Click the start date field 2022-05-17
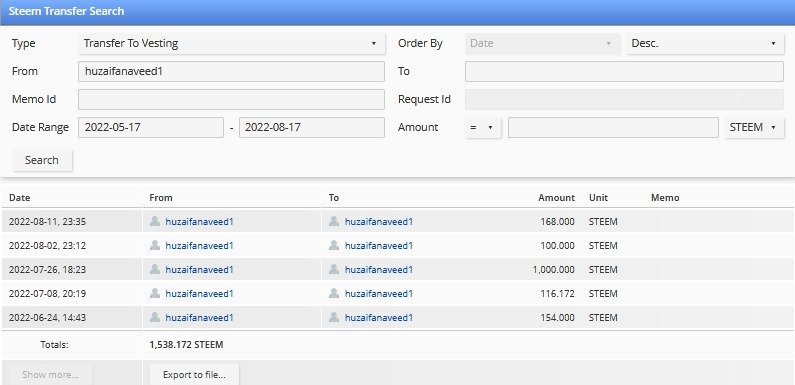This screenshot has height=385, width=795. pyautogui.click(x=151, y=127)
